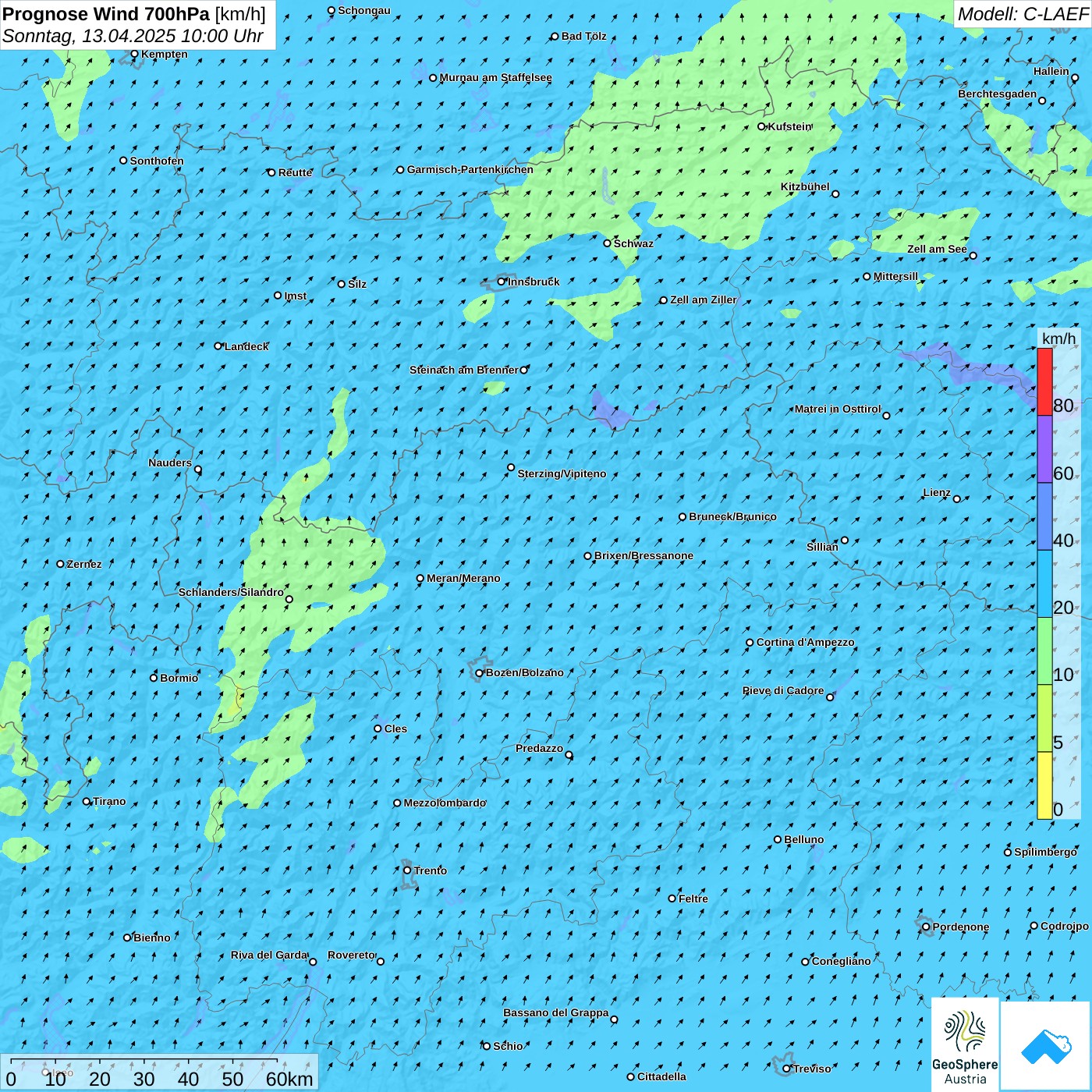Screen dimensions: 1092x1092
Task: Click the Bormio city marker
Action: point(154,678)
